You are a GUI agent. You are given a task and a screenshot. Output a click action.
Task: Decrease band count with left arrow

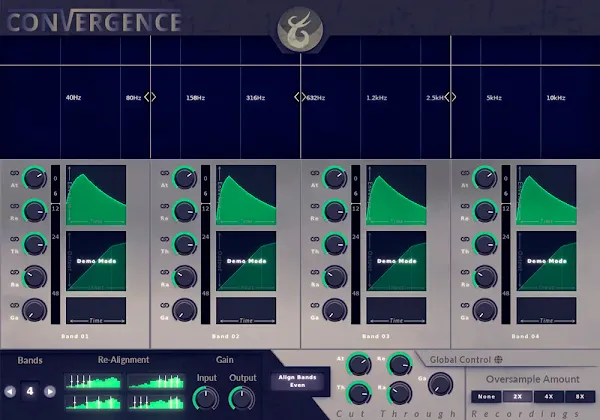pos(10,391)
